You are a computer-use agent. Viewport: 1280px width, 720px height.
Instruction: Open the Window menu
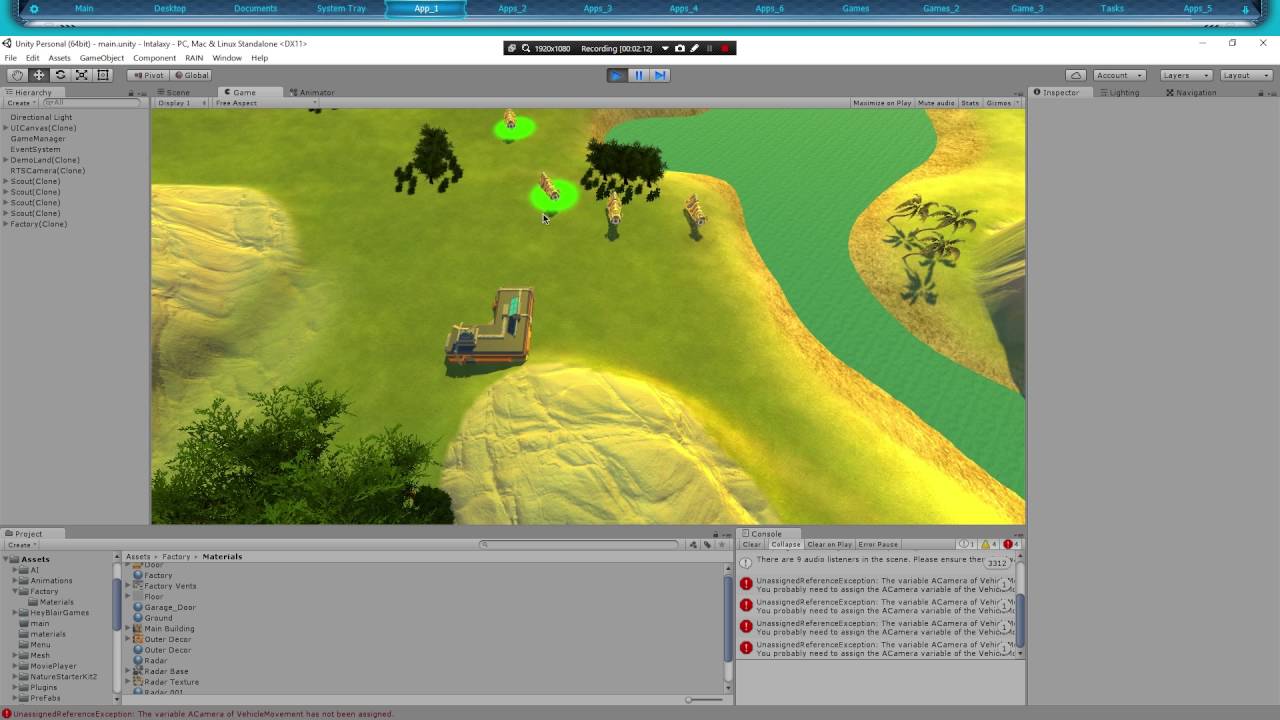pyautogui.click(x=227, y=58)
